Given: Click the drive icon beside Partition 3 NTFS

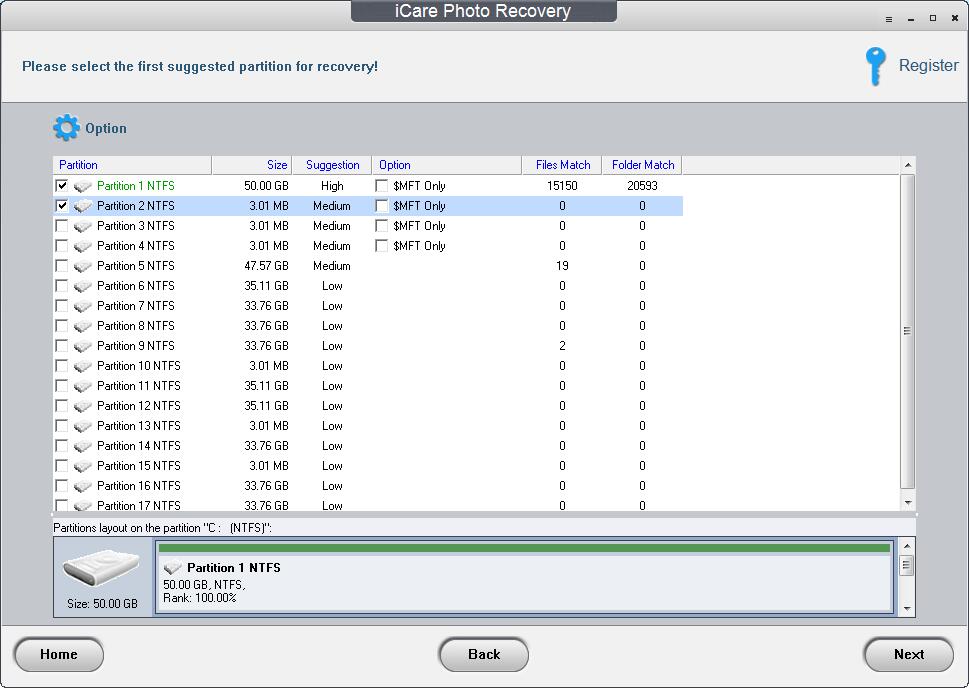Looking at the screenshot, I should pos(82,226).
